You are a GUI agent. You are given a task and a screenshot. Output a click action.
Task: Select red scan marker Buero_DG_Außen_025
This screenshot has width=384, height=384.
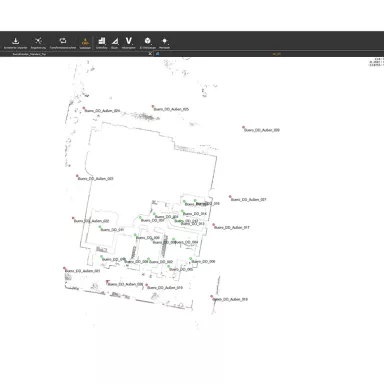click(x=153, y=107)
